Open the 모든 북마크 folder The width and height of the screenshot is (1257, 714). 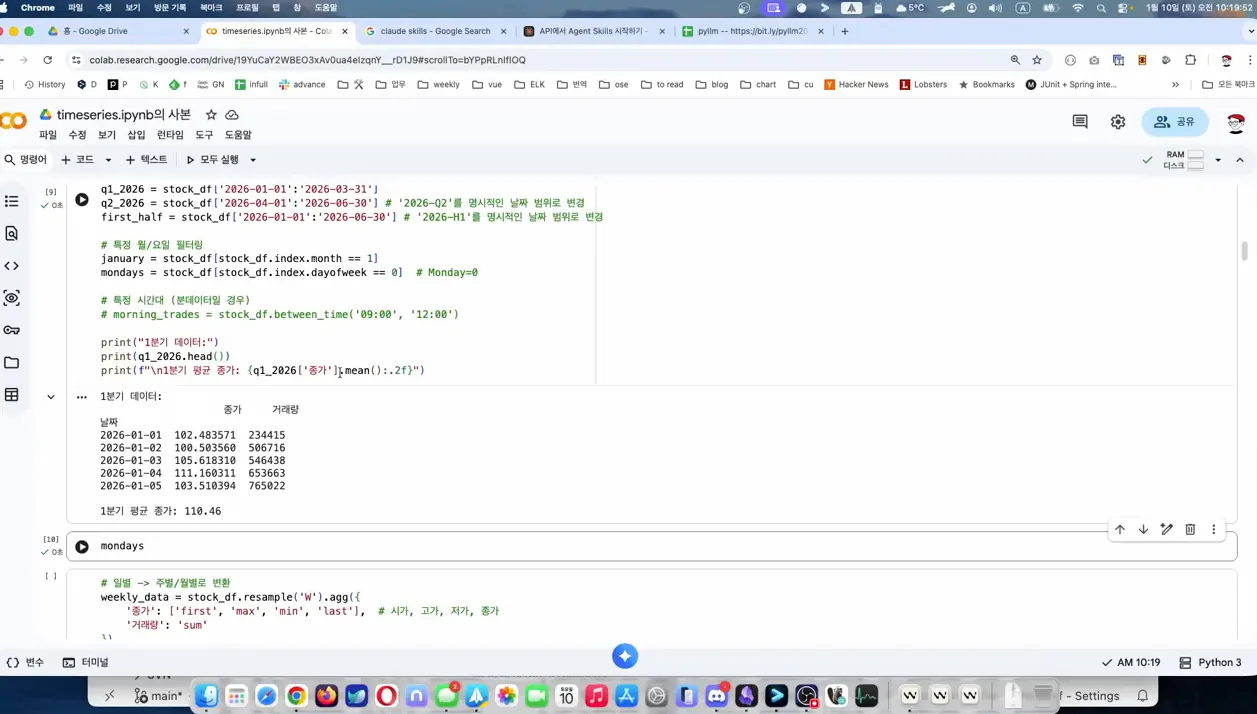coord(1229,85)
